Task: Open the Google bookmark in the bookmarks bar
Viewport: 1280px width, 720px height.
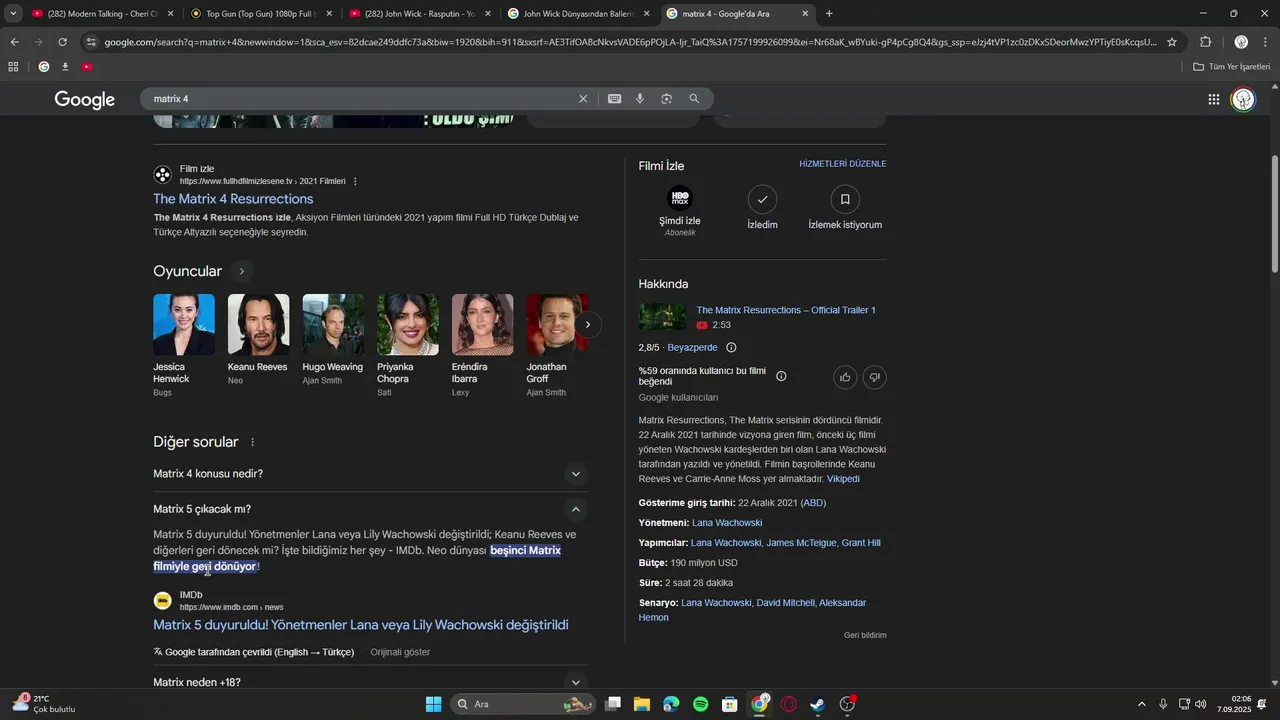Action: click(43, 67)
